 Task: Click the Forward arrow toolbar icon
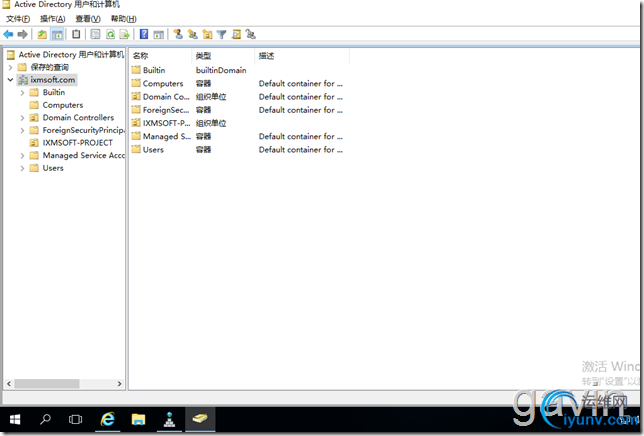click(x=23, y=34)
